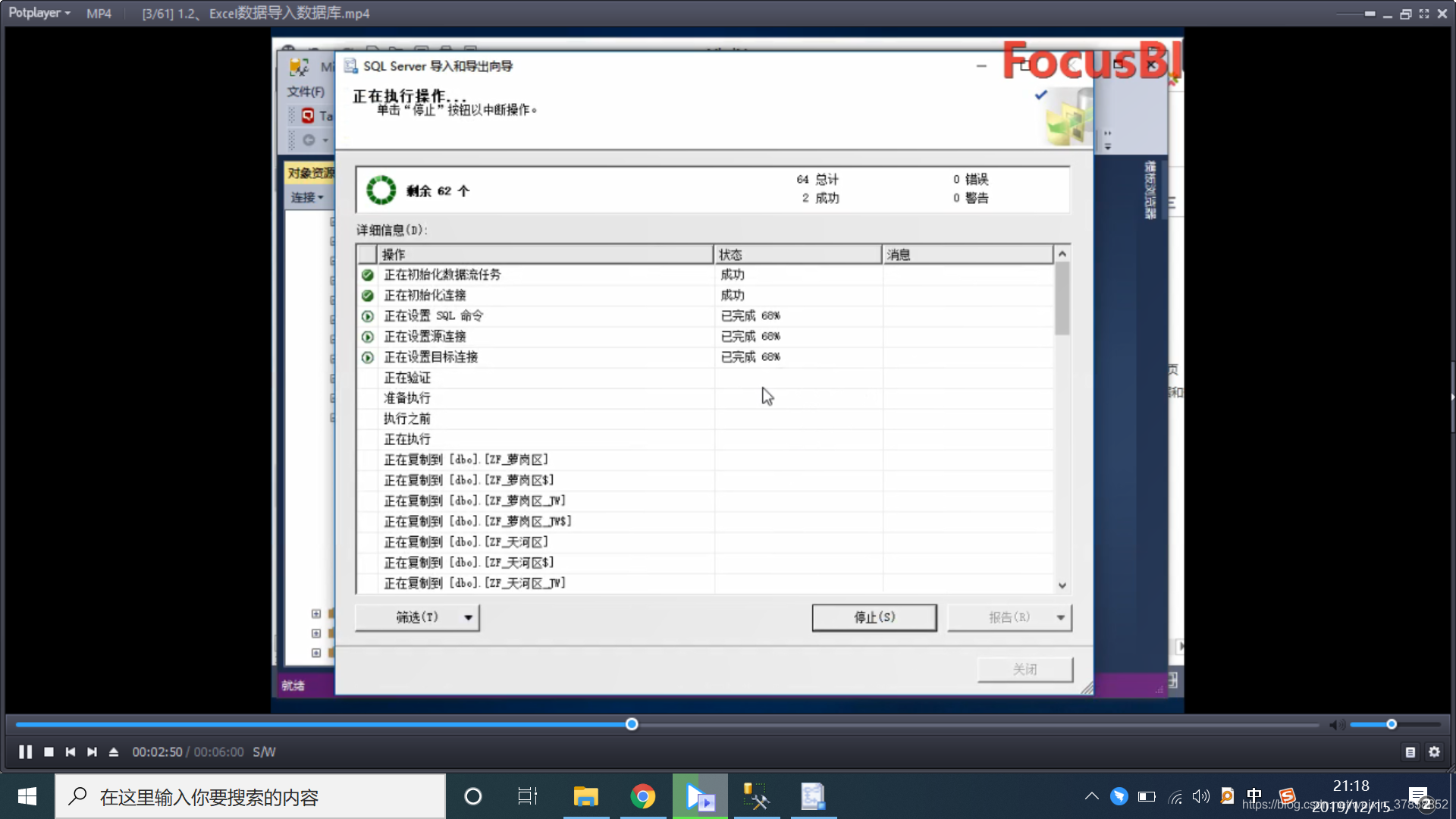1456x819 pixels.
Task: Skip to the next video
Action: point(92,752)
